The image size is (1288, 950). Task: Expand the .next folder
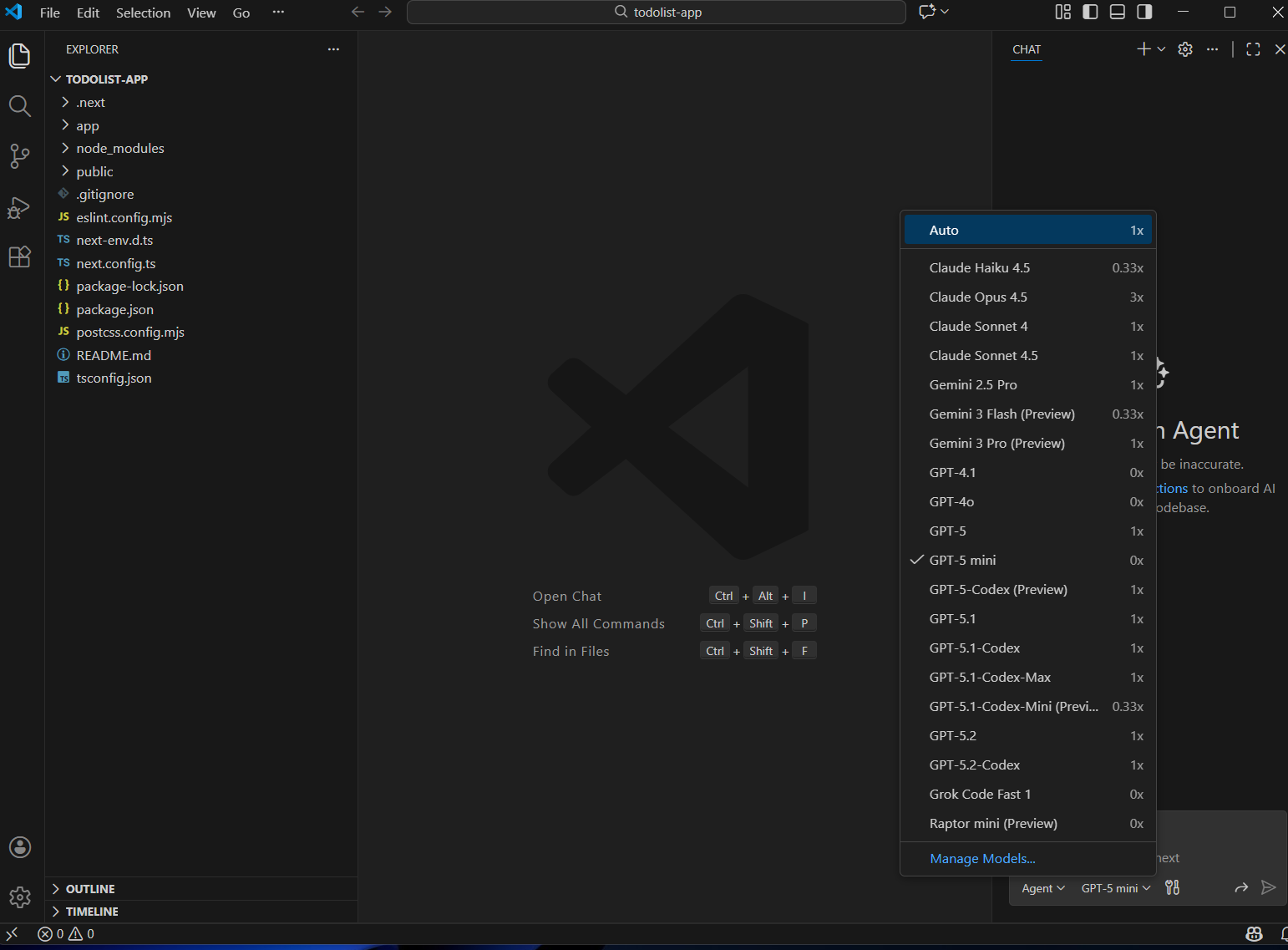(x=201, y=103)
